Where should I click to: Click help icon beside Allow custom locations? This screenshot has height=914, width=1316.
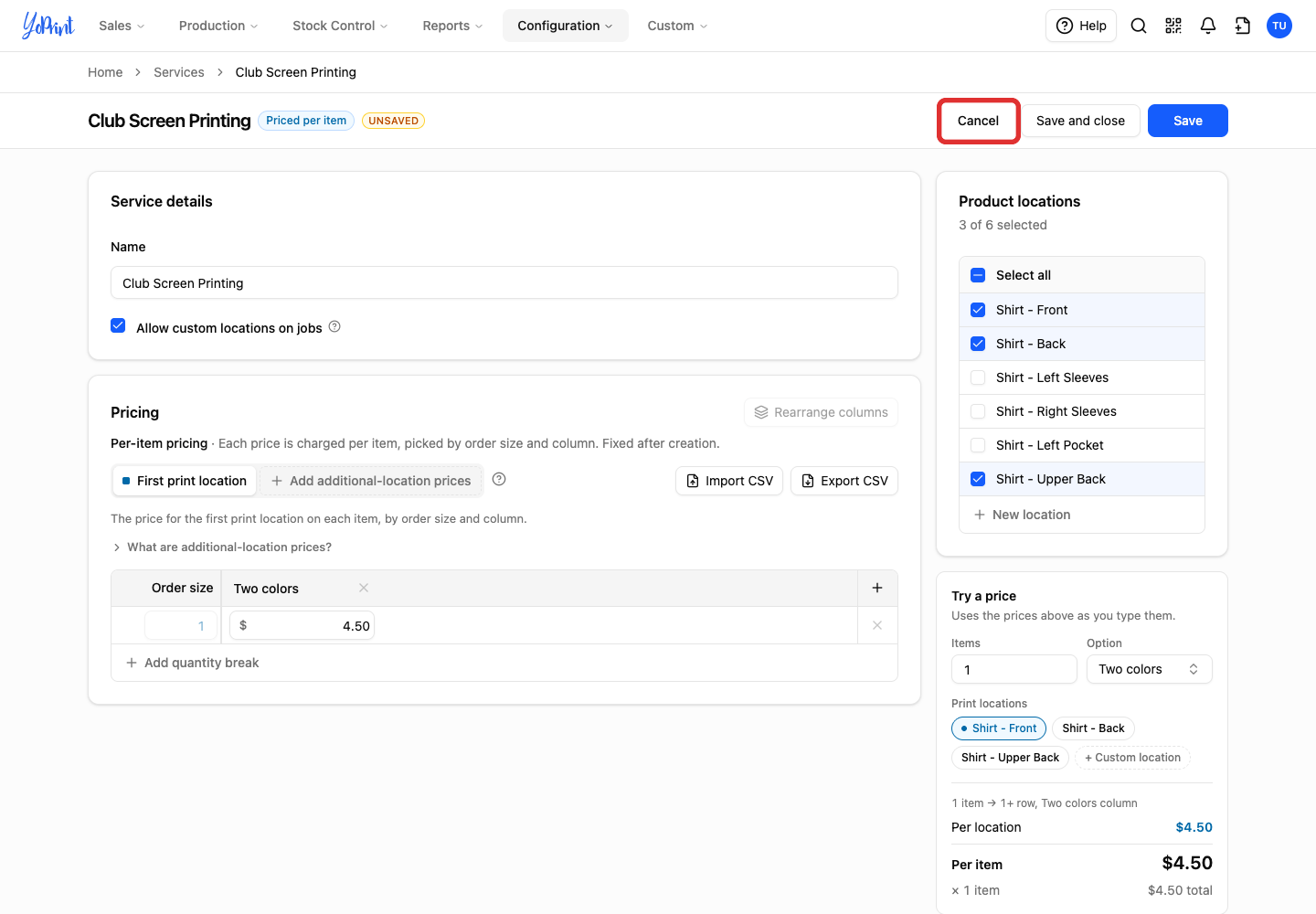pos(334,326)
